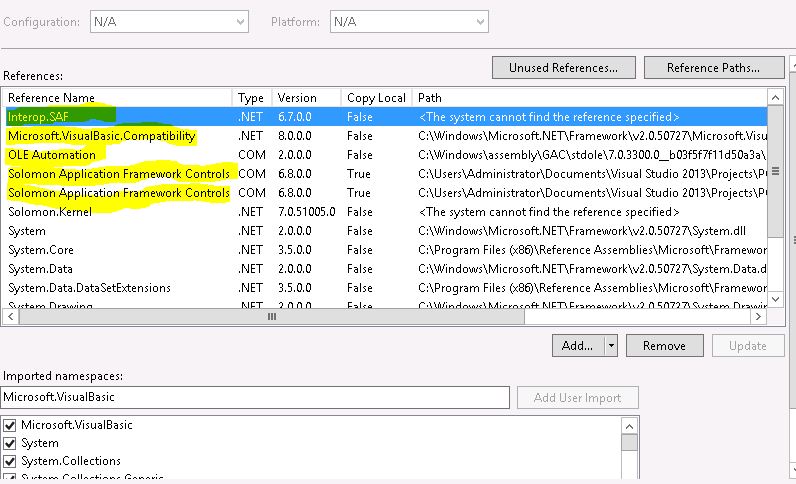
Task: Select the OLE Automation reference
Action: [52, 155]
